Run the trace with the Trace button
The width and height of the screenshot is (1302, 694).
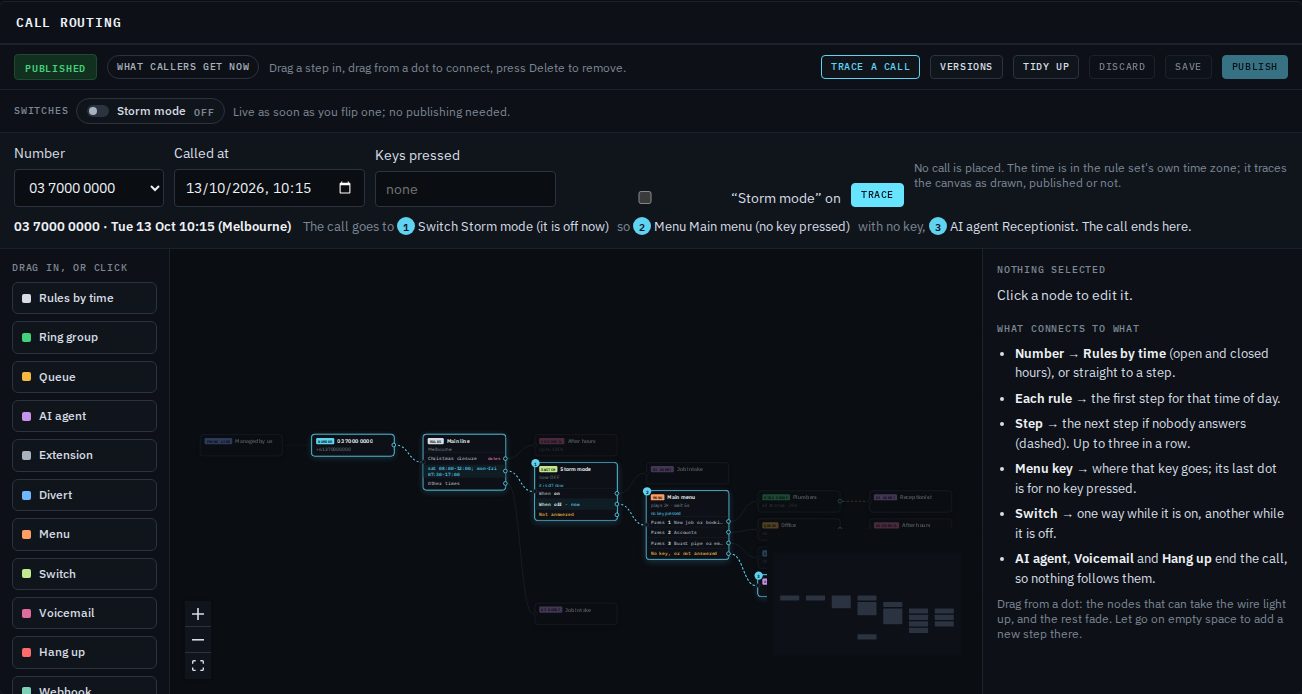pyautogui.click(x=877, y=195)
